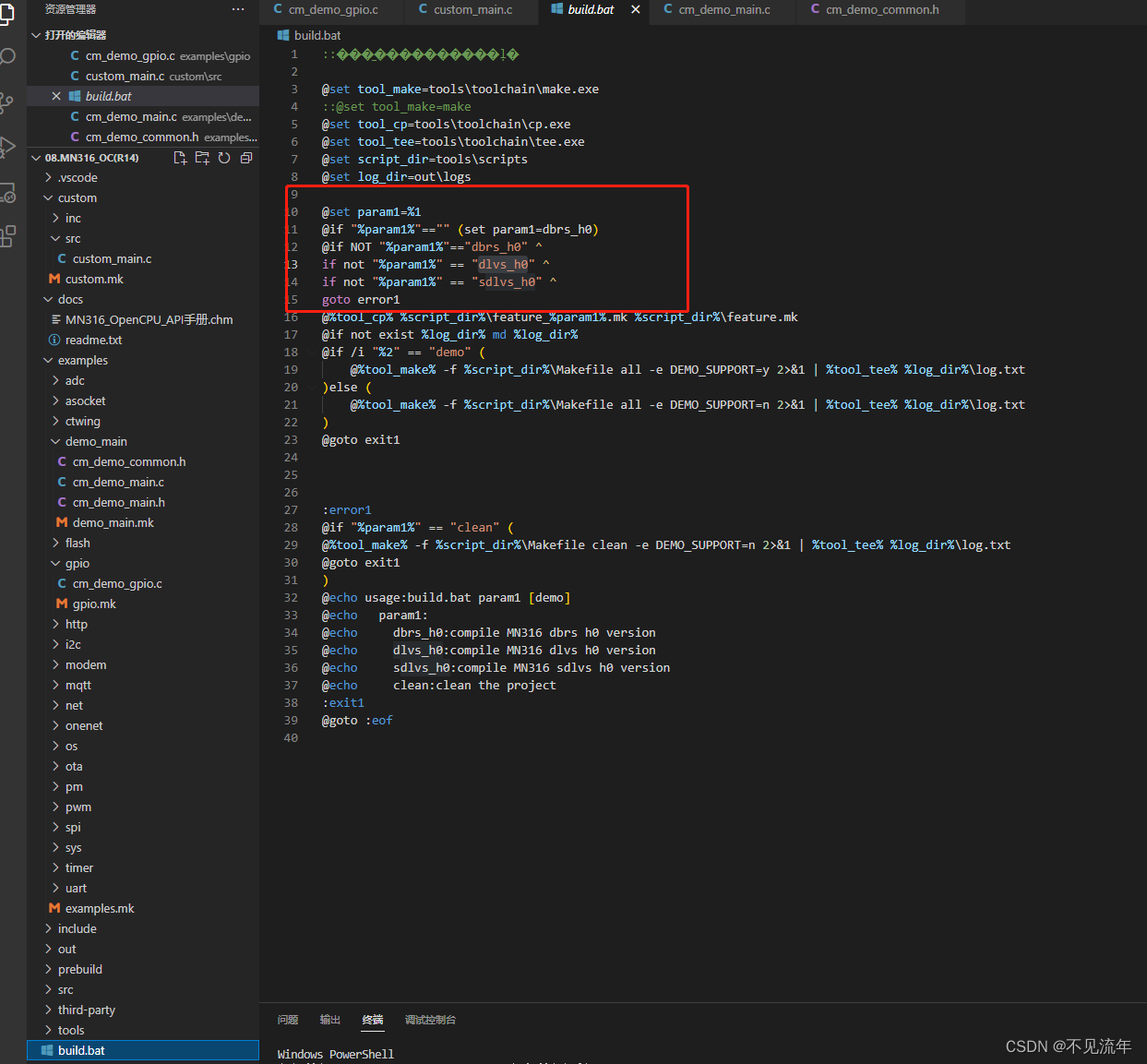This screenshot has width=1147, height=1064.
Task: Switch to the custom_main.c editor tab
Action: 472,10
